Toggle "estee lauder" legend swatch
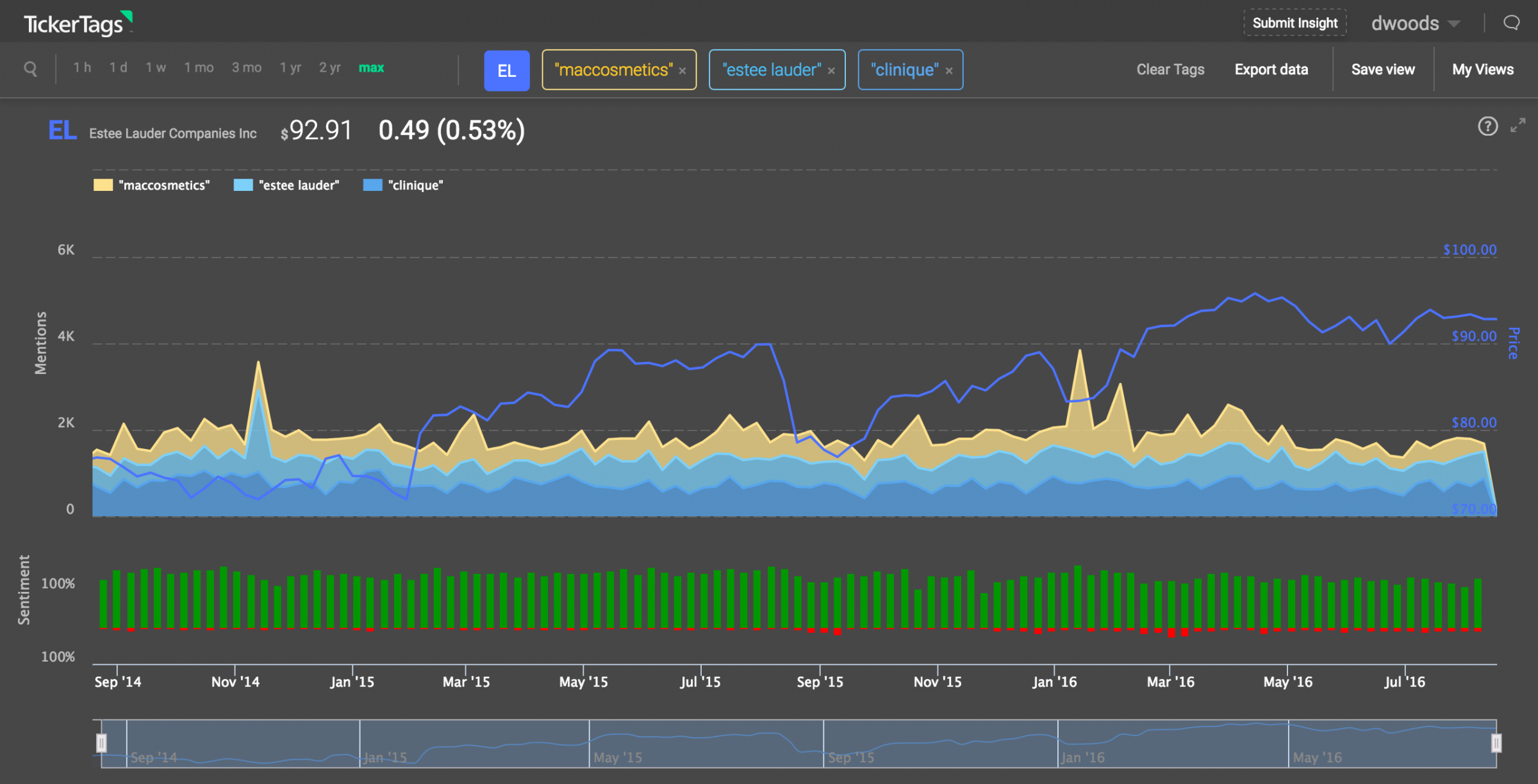 coord(244,185)
